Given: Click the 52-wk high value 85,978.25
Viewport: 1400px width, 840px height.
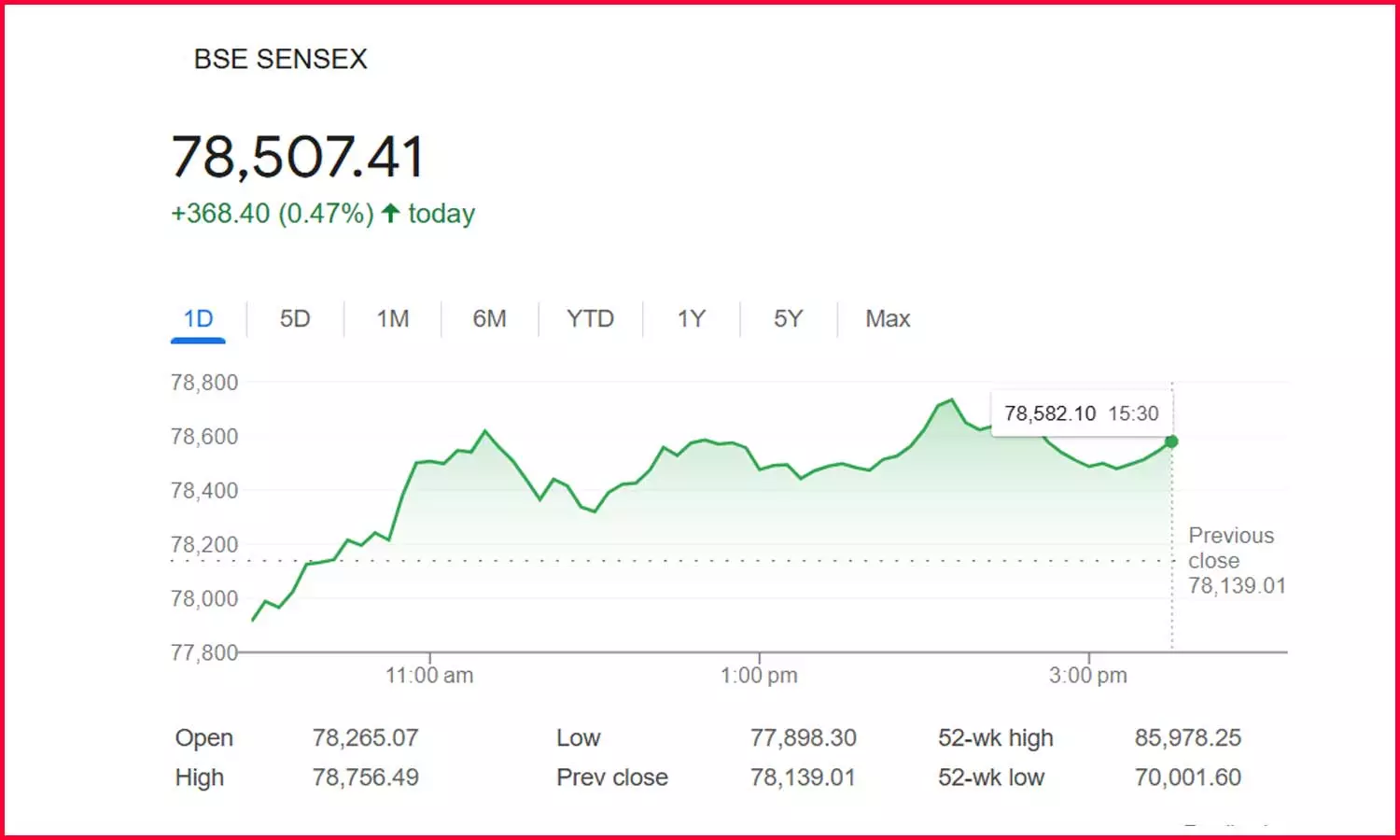Looking at the screenshot, I should coord(1187,738).
